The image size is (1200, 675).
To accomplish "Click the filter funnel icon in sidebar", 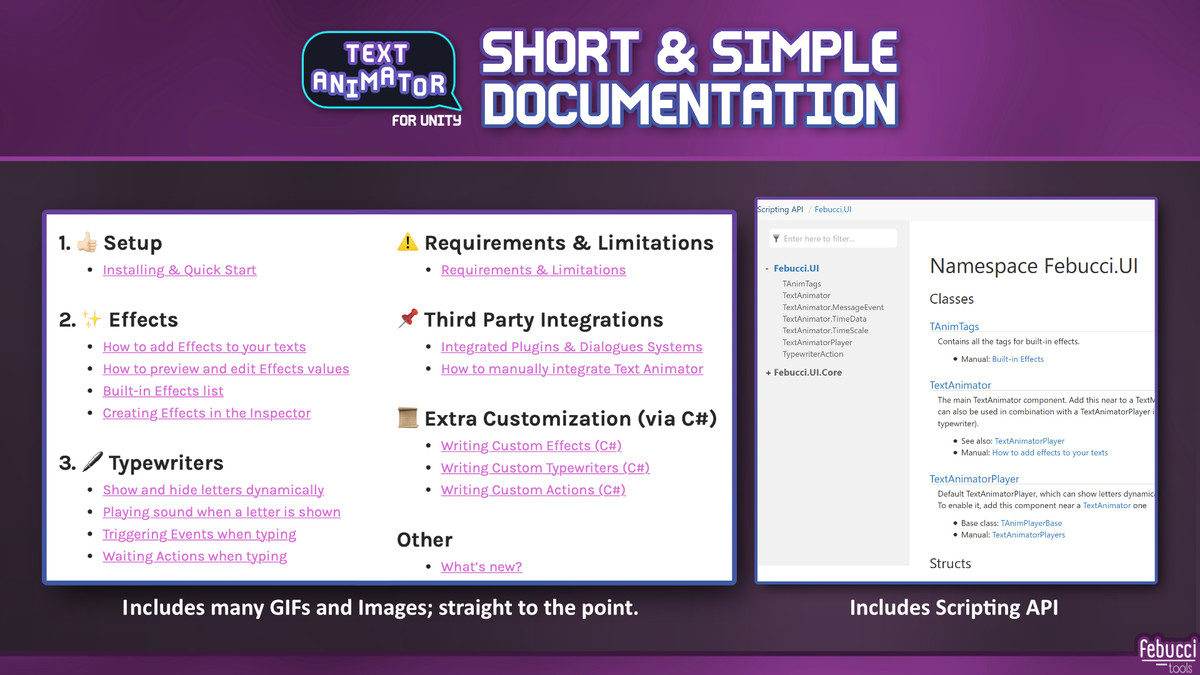I will [777, 239].
